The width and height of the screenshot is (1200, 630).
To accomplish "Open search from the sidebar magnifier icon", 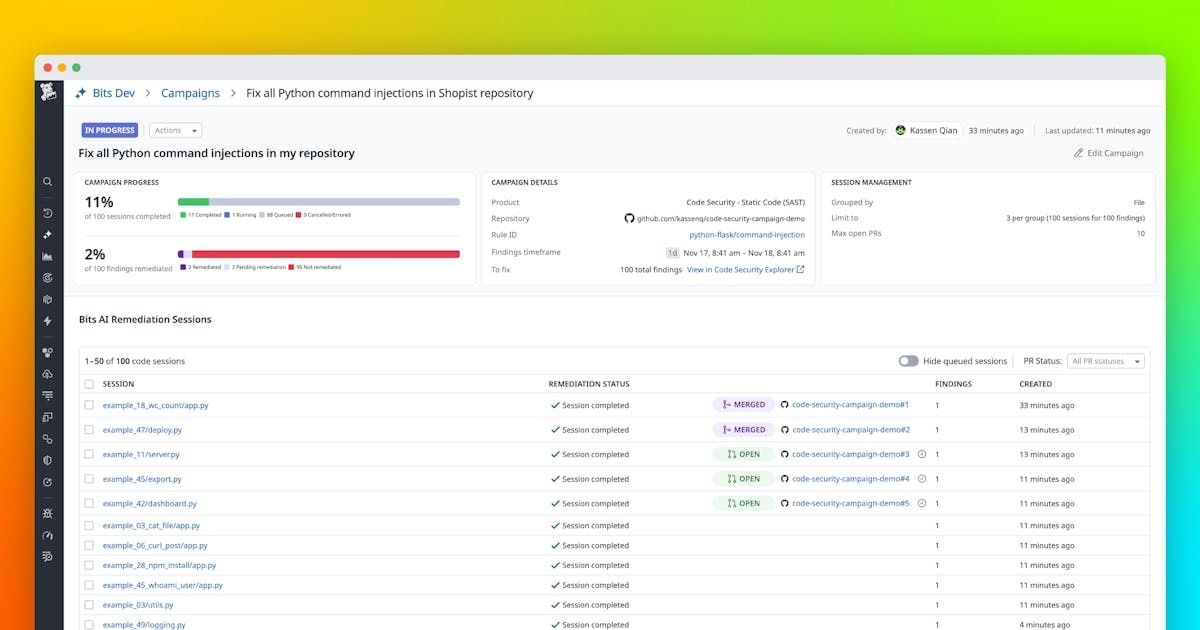I will (x=47, y=182).
